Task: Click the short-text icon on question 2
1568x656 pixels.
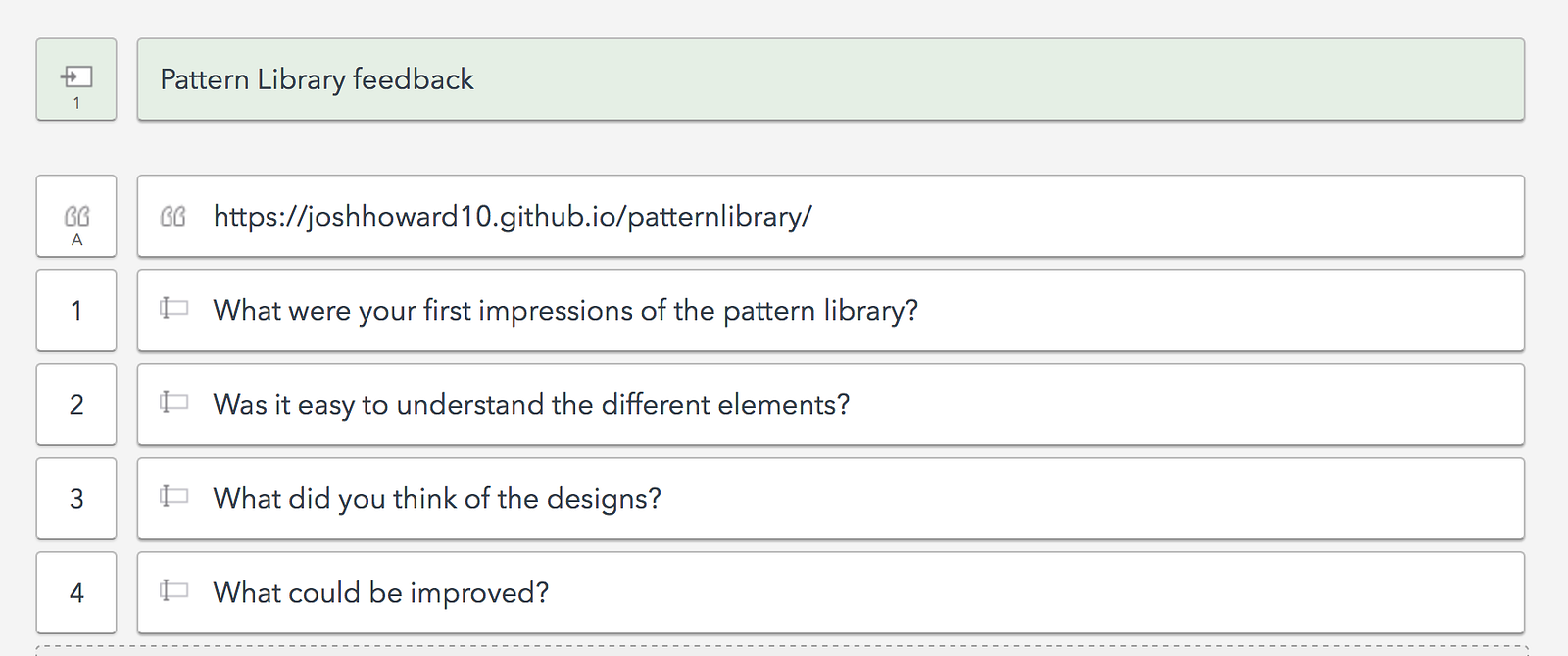Action: pos(173,403)
